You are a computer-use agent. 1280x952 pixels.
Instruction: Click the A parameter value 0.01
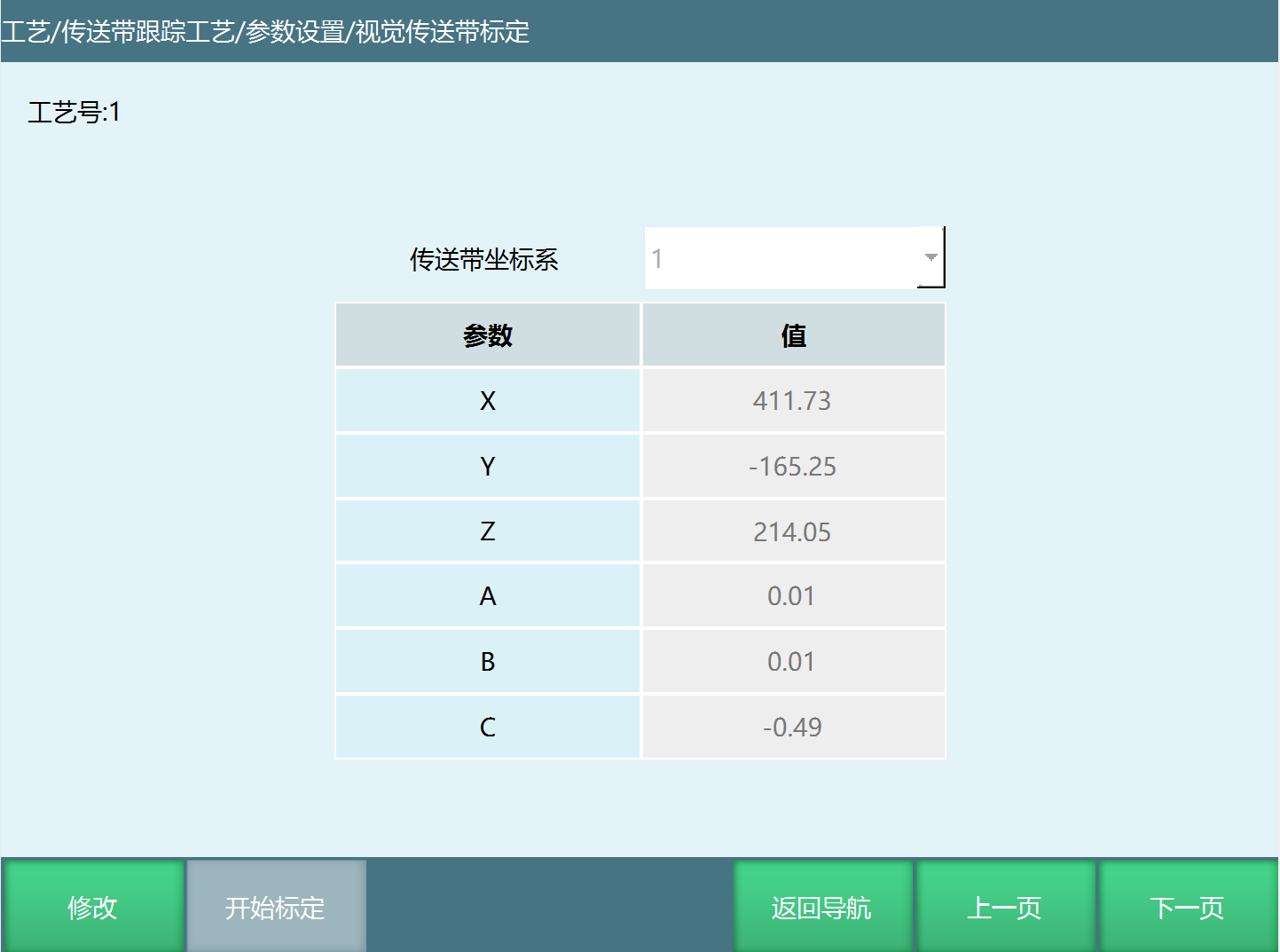(x=794, y=595)
